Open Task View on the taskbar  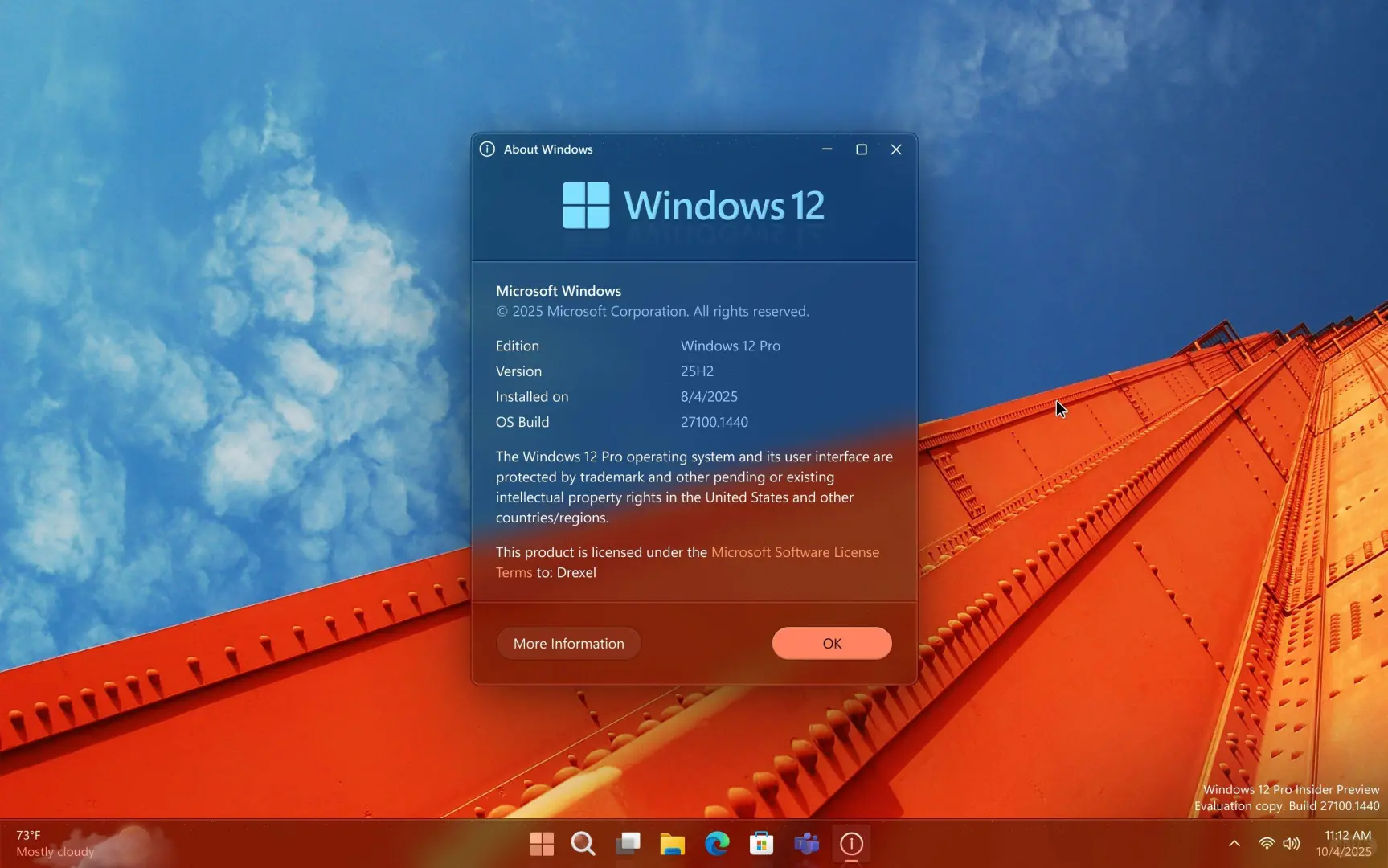pyautogui.click(x=628, y=844)
